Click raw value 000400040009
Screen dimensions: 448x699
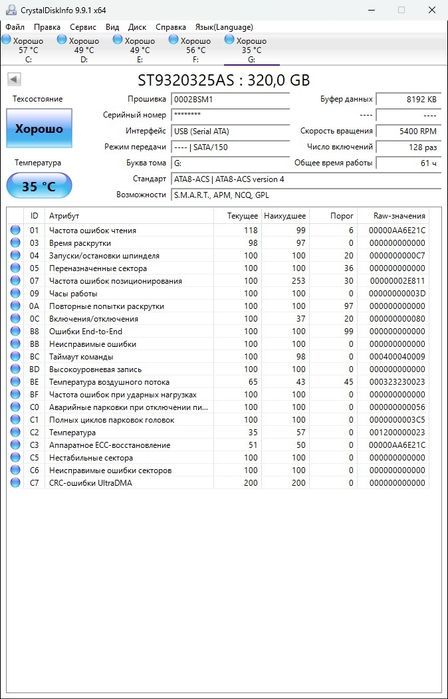tap(397, 357)
